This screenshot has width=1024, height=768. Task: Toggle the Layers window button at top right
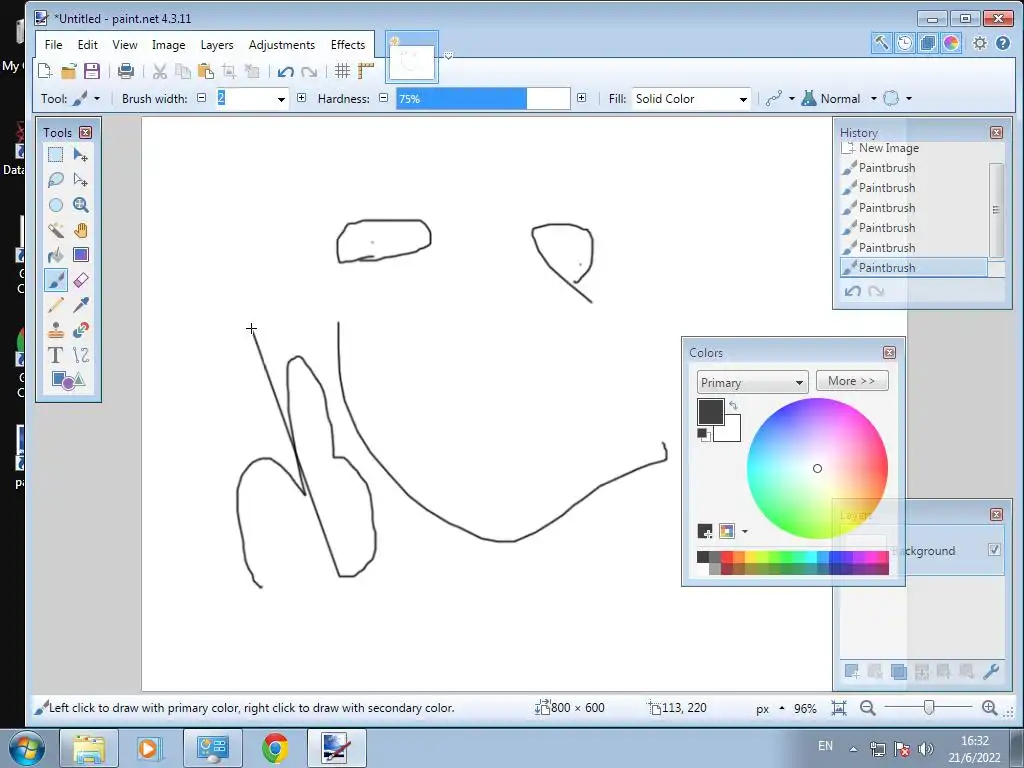click(x=927, y=43)
